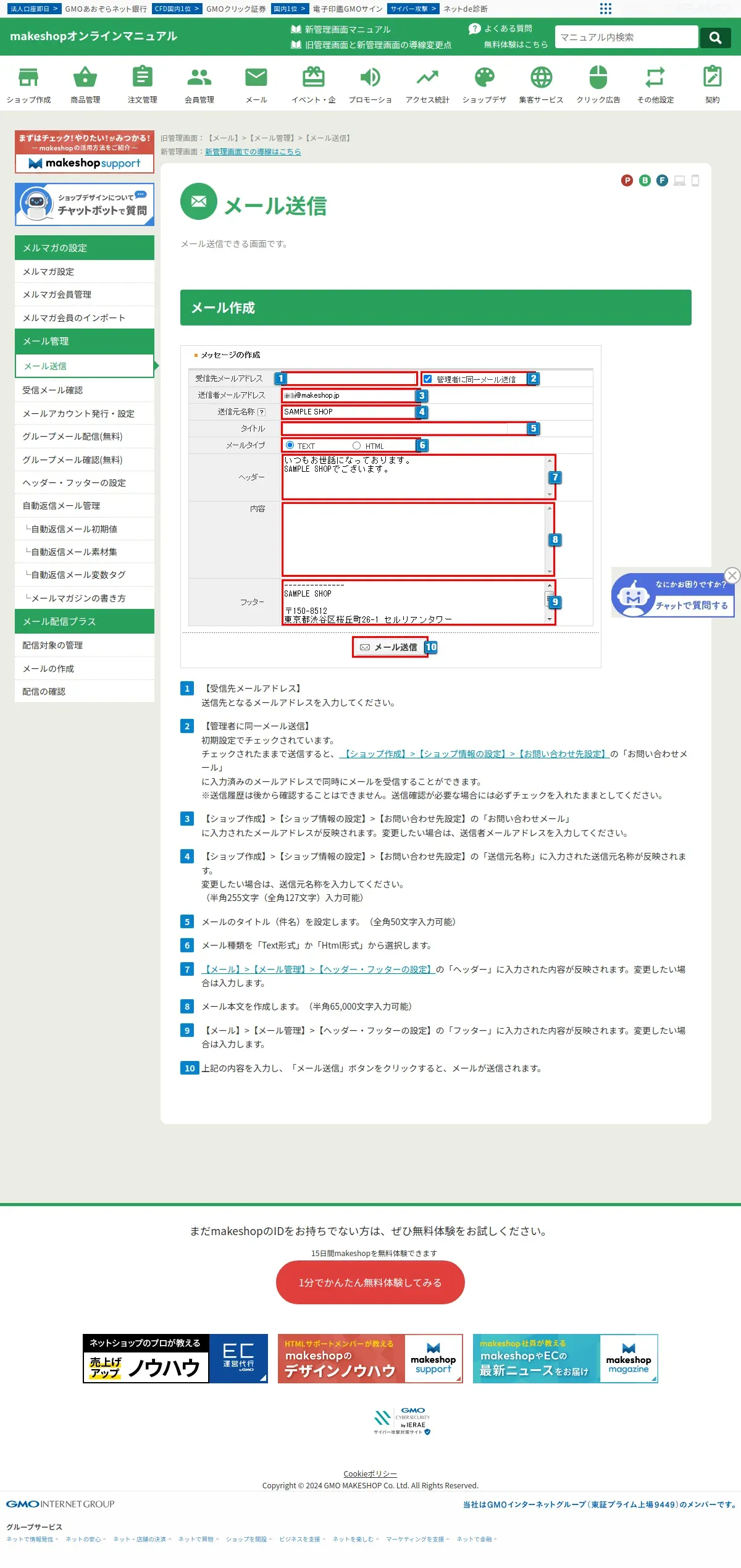
Task: Expand ネットで情報発信 group services
Action: (x=32, y=1539)
